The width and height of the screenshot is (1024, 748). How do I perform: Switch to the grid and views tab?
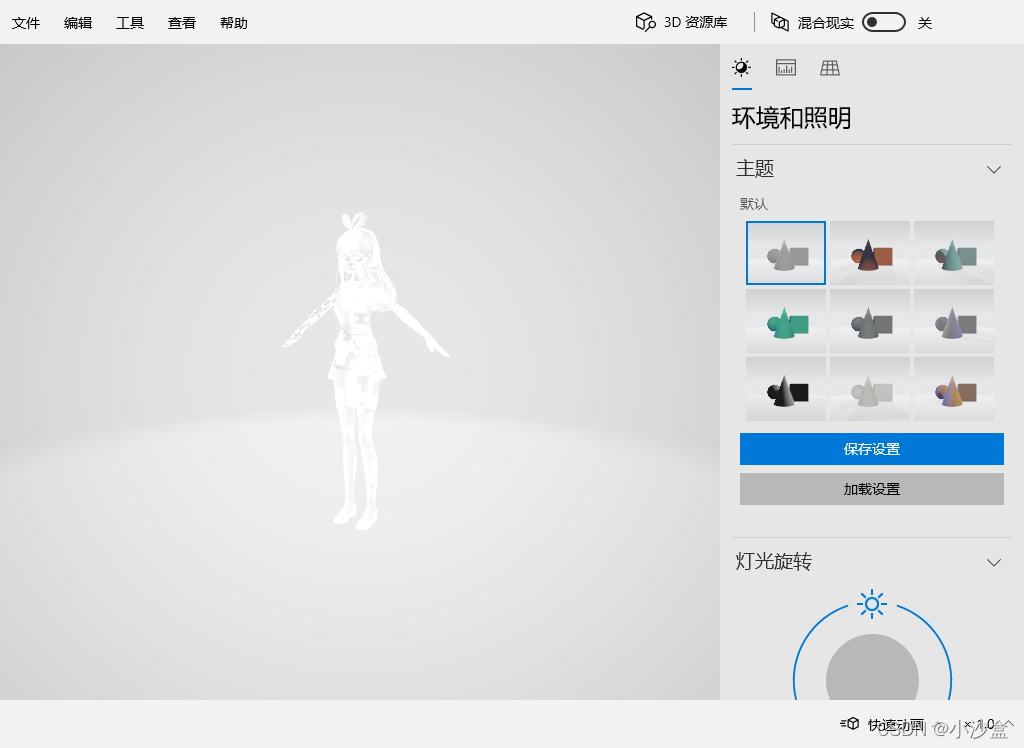(x=830, y=67)
